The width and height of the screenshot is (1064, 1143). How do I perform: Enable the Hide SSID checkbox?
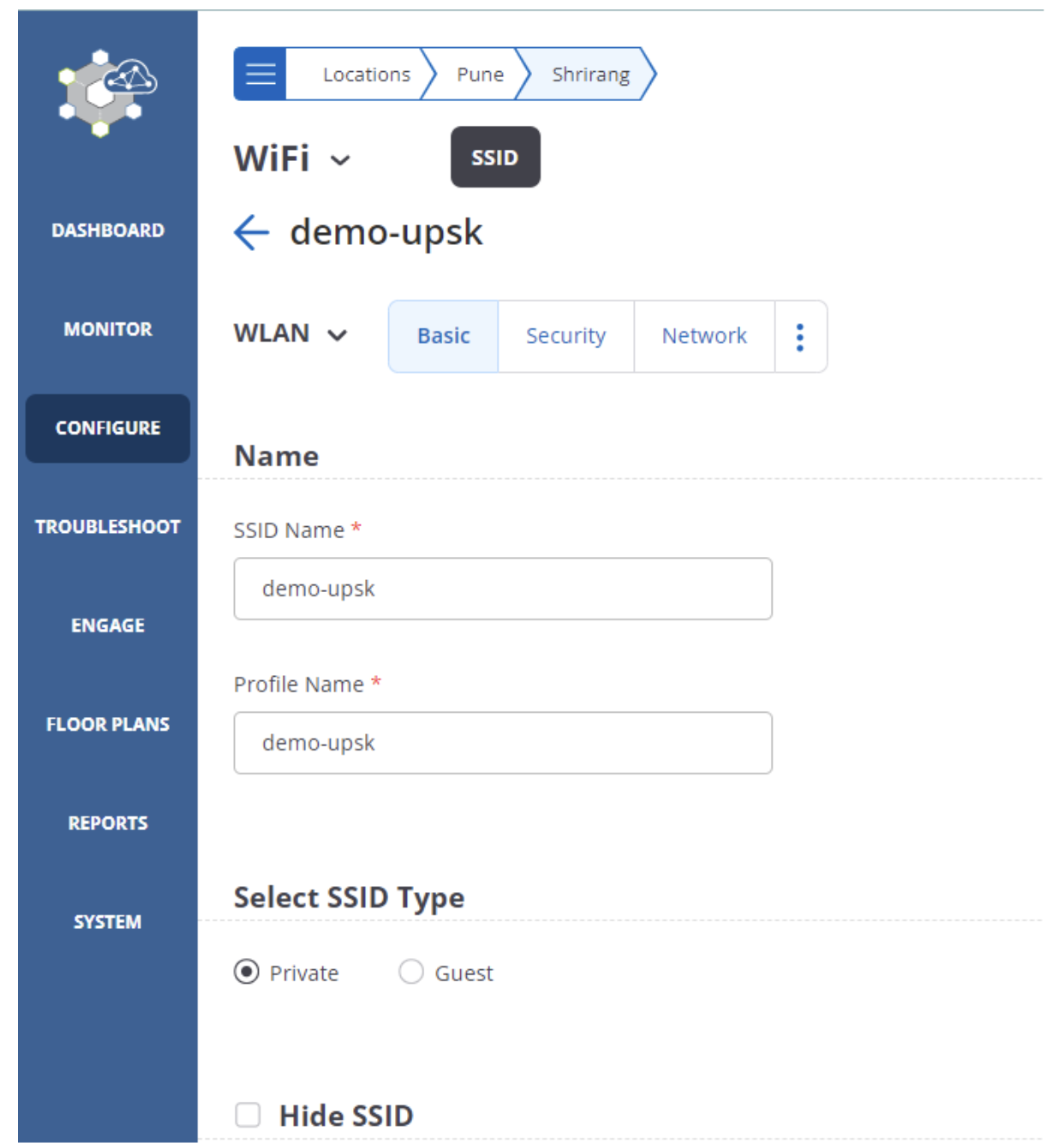248,1115
